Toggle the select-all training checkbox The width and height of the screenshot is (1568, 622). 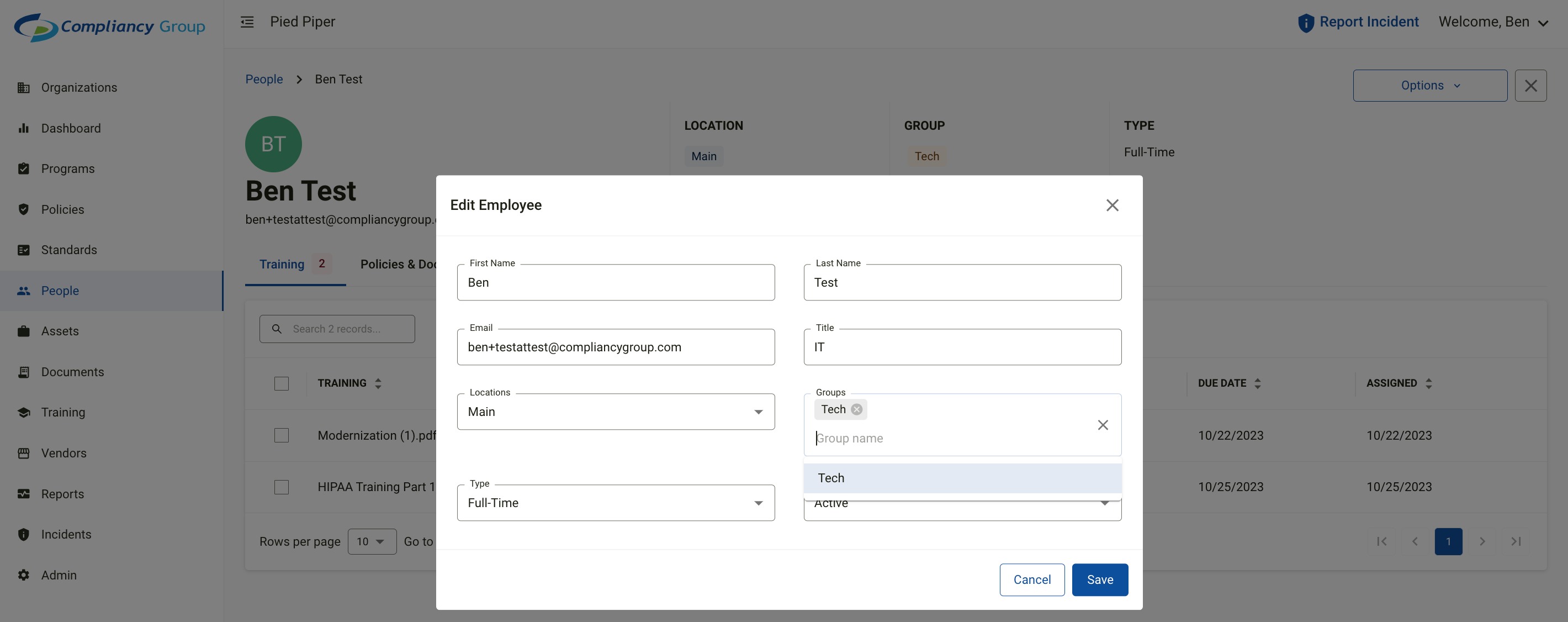click(x=281, y=383)
